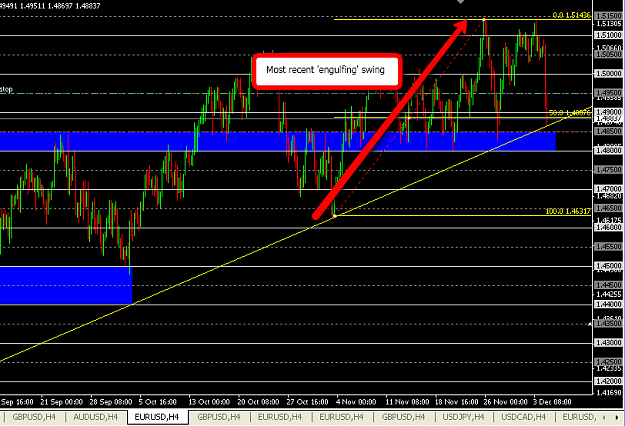
Task: Click time axis label '18 Nov 16:00'
Action: 457,402
